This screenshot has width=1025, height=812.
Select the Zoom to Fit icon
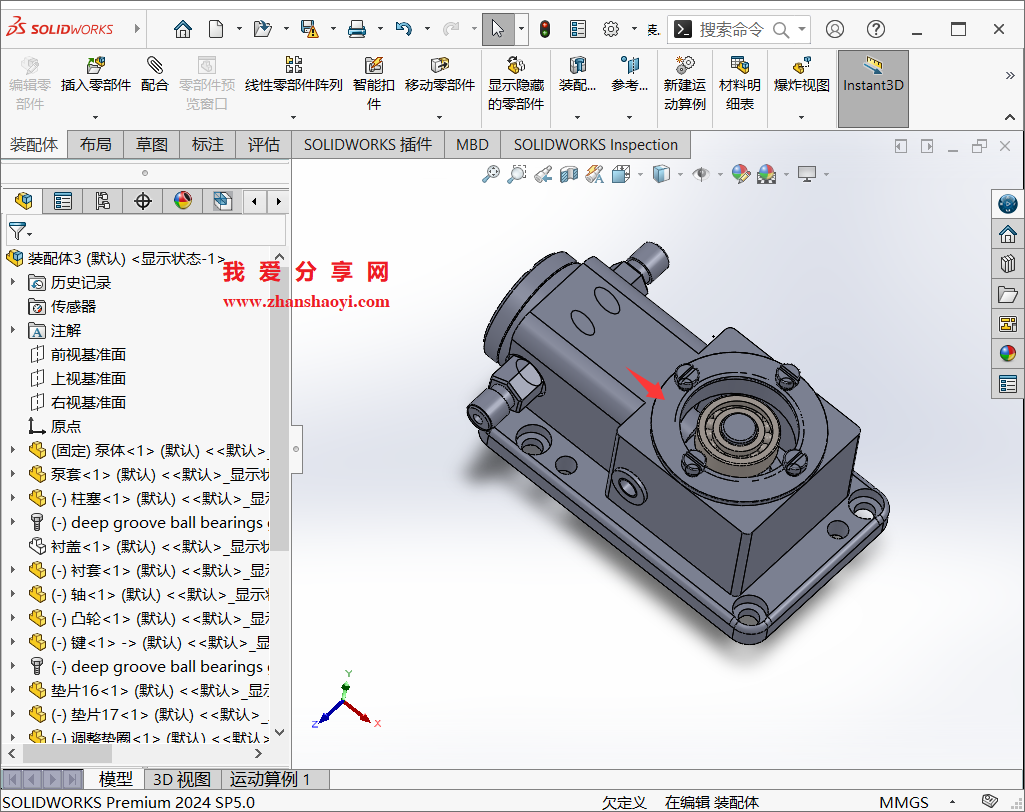[x=492, y=174]
